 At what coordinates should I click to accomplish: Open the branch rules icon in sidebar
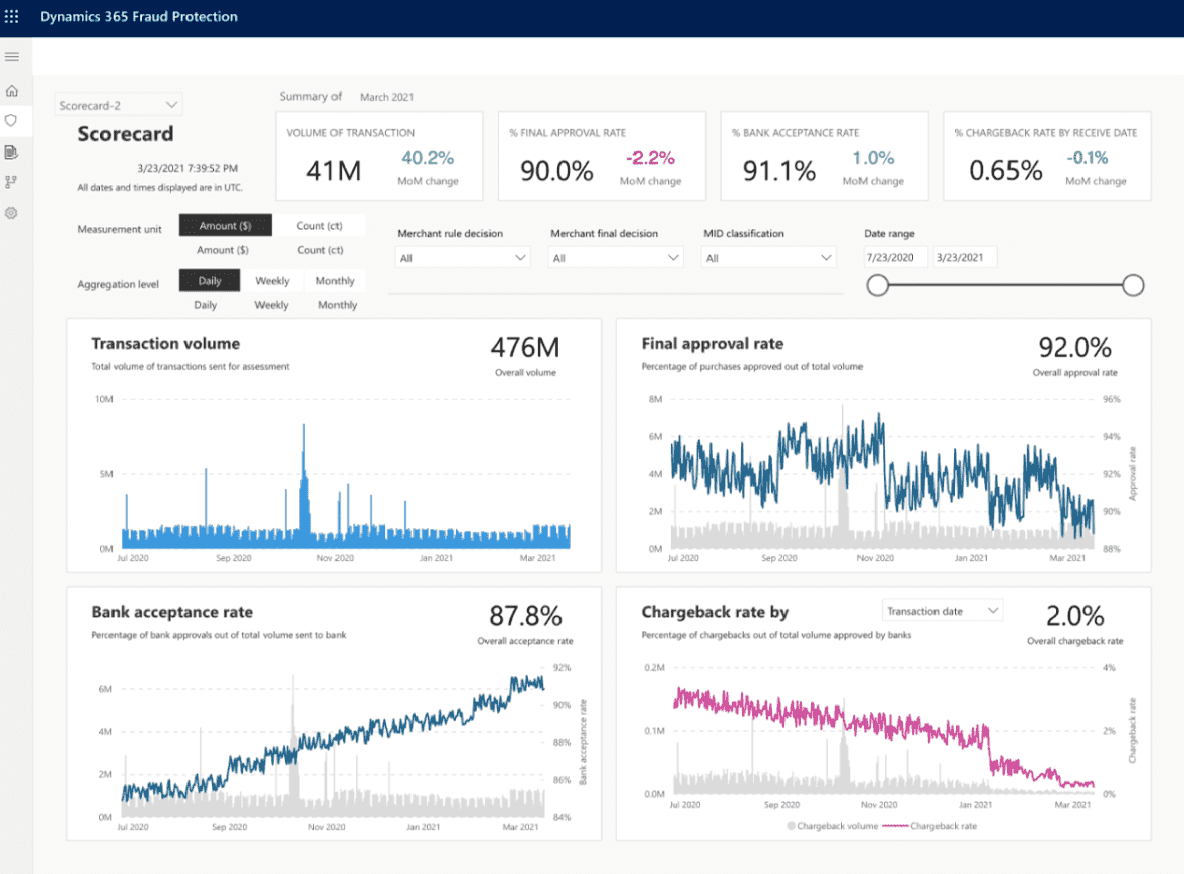[11, 182]
